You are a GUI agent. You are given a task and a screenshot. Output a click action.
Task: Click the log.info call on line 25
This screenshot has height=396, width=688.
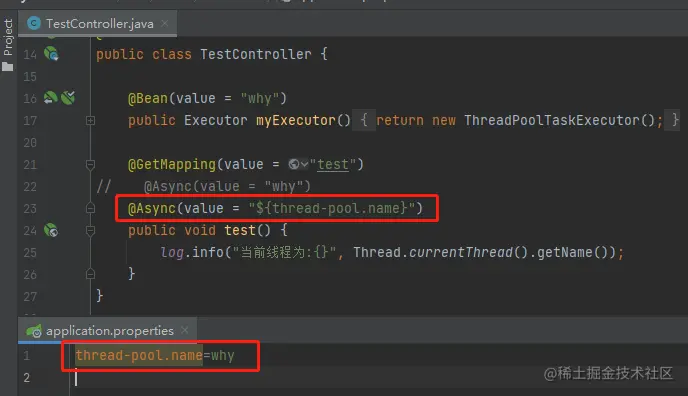(x=192, y=252)
